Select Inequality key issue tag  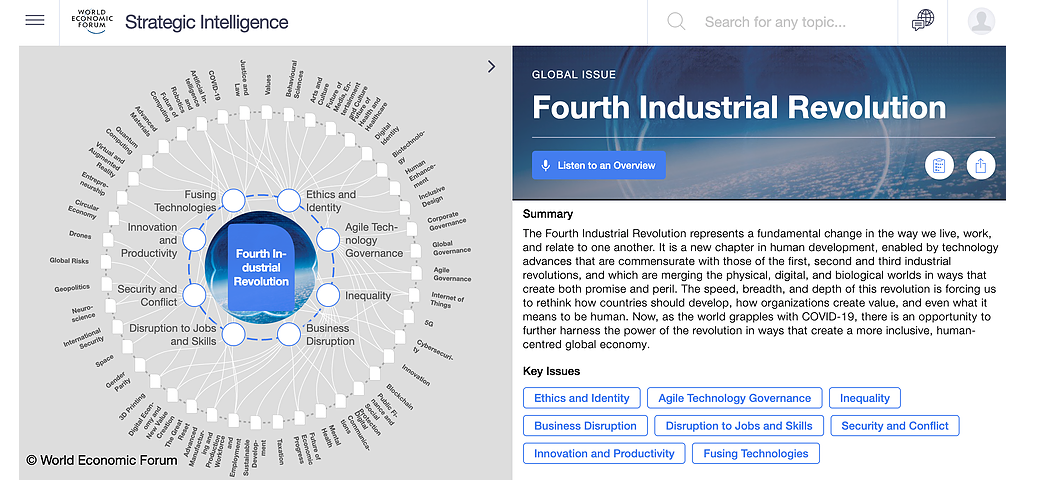865,399
